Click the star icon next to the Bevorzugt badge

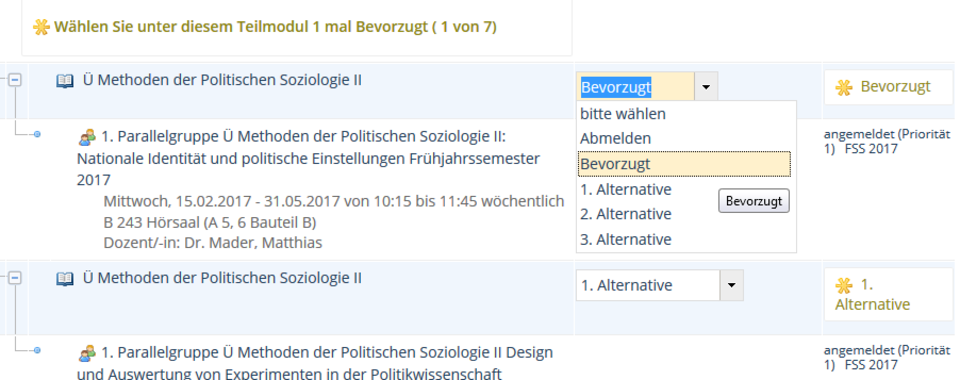tap(844, 88)
